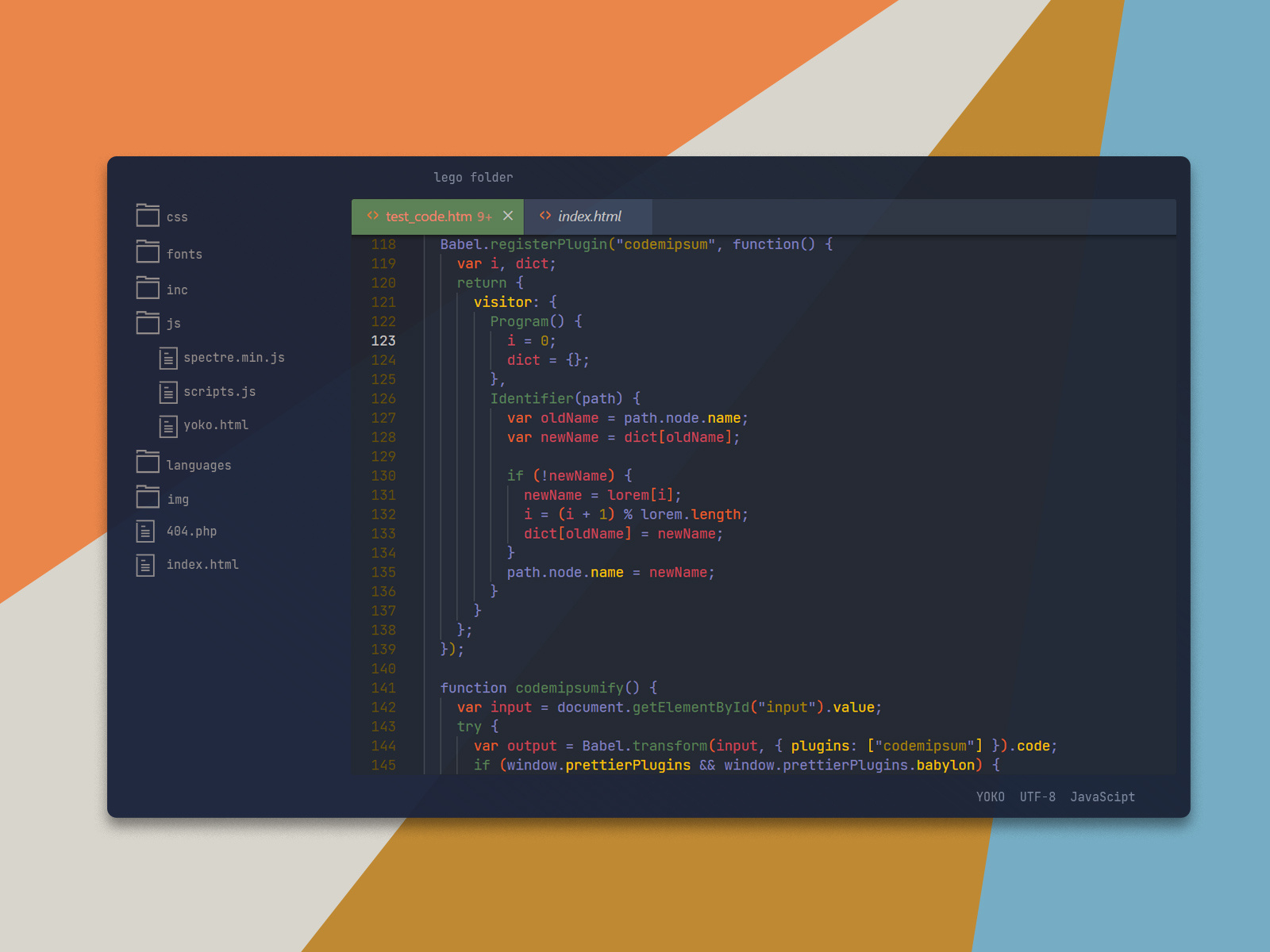Expand the inc folder

click(176, 290)
